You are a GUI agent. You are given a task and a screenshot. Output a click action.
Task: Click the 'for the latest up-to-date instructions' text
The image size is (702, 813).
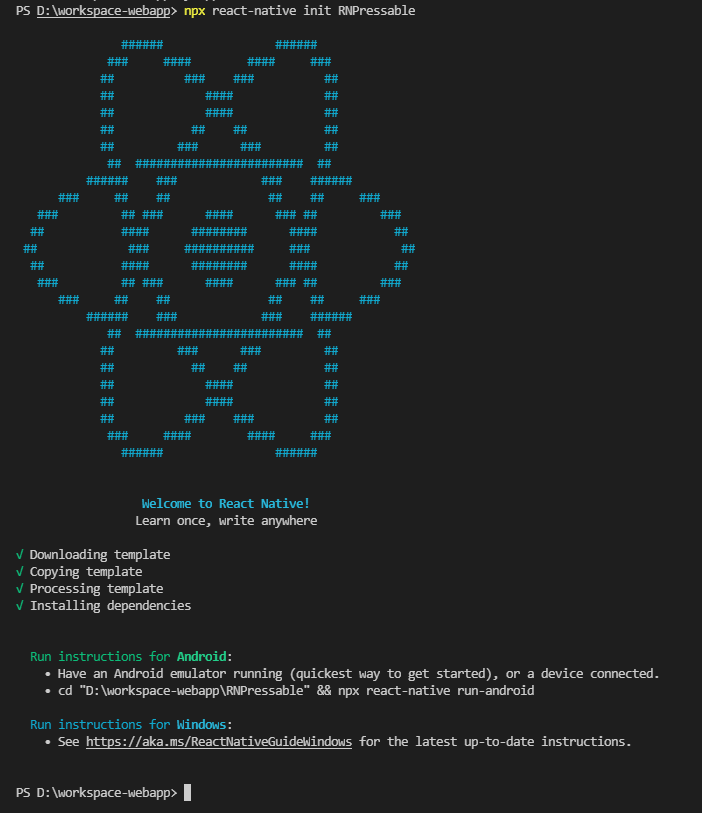495,742
